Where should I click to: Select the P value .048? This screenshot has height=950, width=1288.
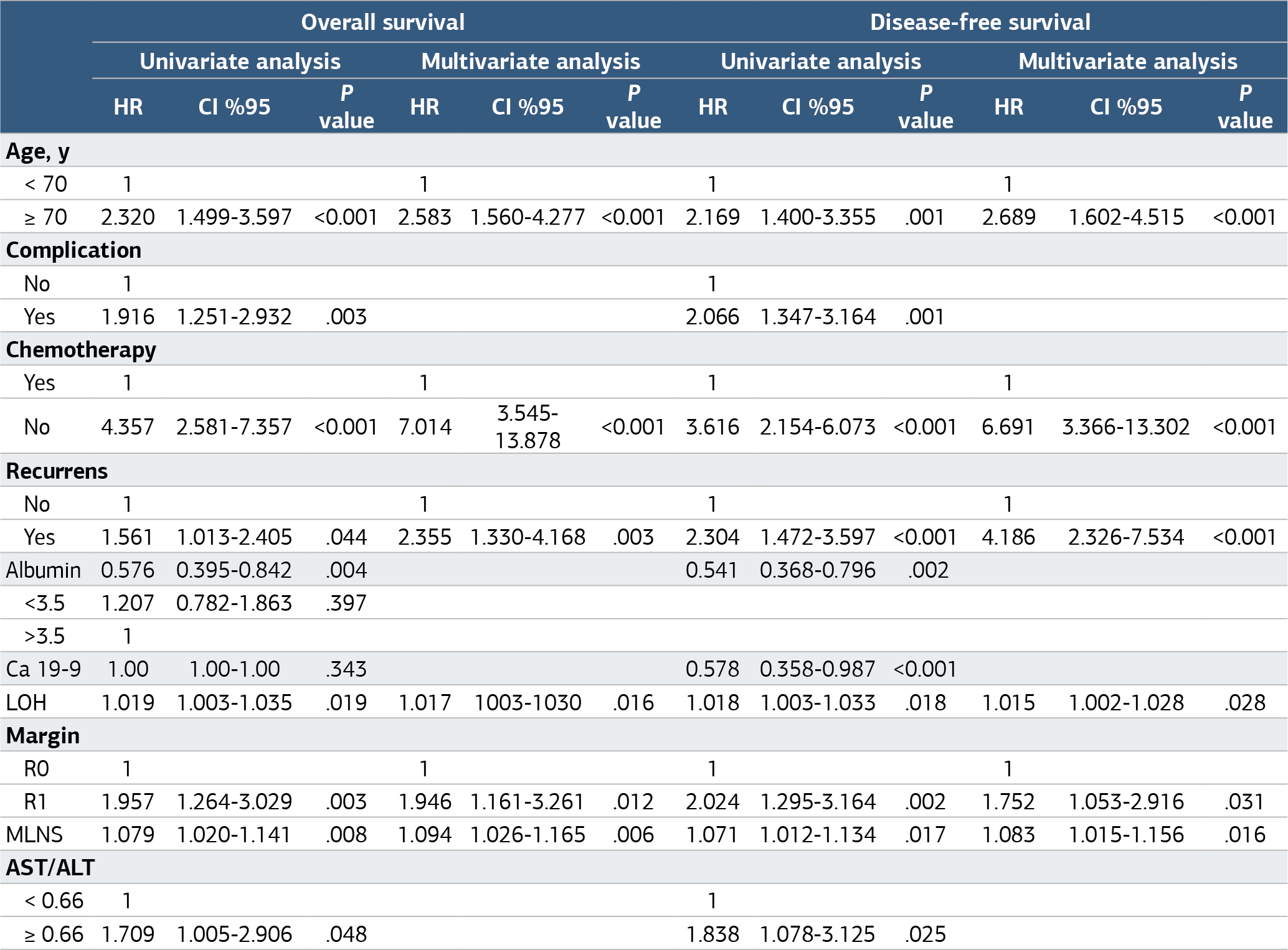pos(346,934)
